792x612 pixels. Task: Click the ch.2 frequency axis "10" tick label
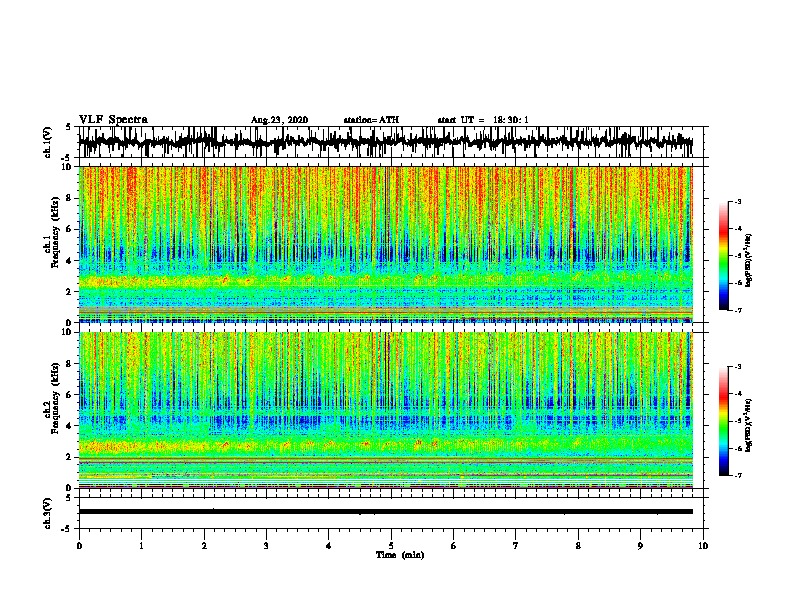pyautogui.click(x=67, y=332)
